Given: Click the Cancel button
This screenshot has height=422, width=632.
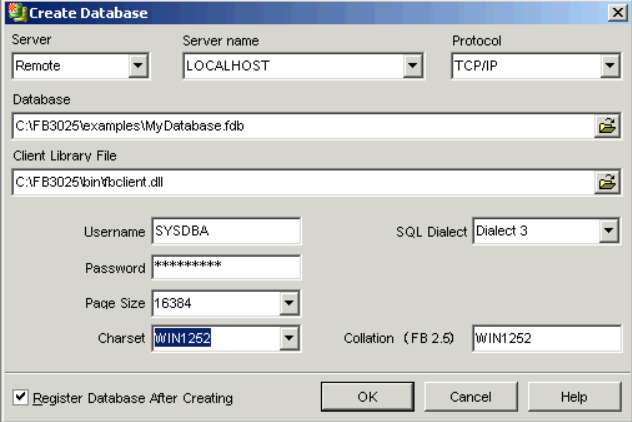Looking at the screenshot, I should [x=469, y=397].
